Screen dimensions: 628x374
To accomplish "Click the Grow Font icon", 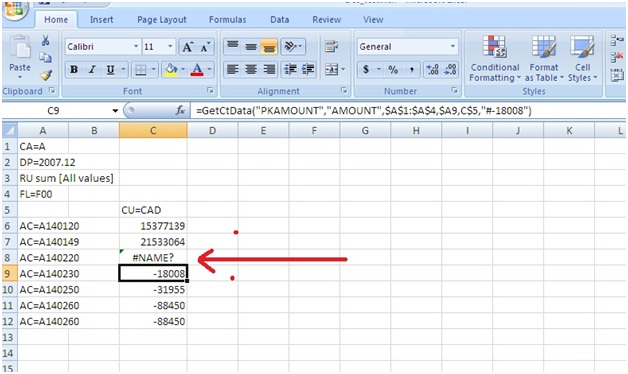I will (x=188, y=47).
